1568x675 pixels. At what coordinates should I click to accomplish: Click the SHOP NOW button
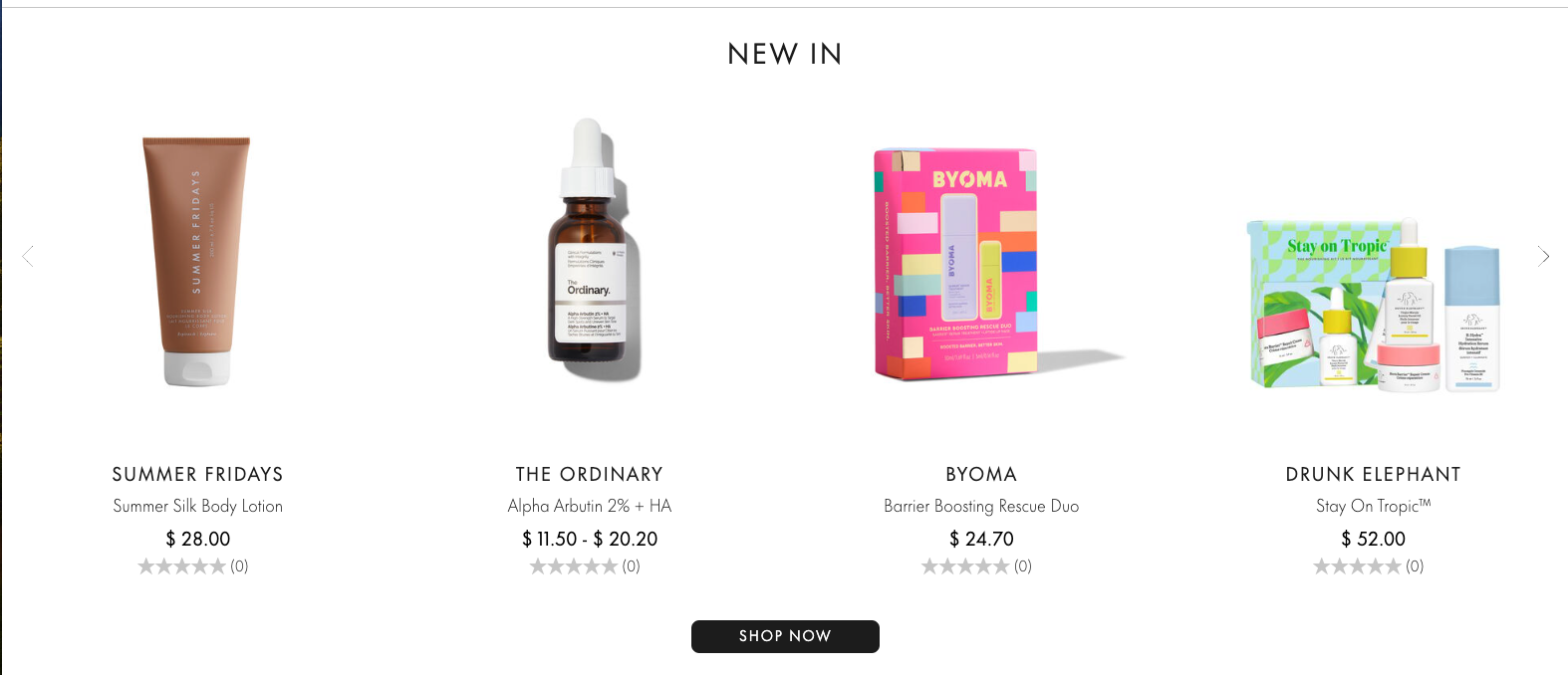(785, 636)
